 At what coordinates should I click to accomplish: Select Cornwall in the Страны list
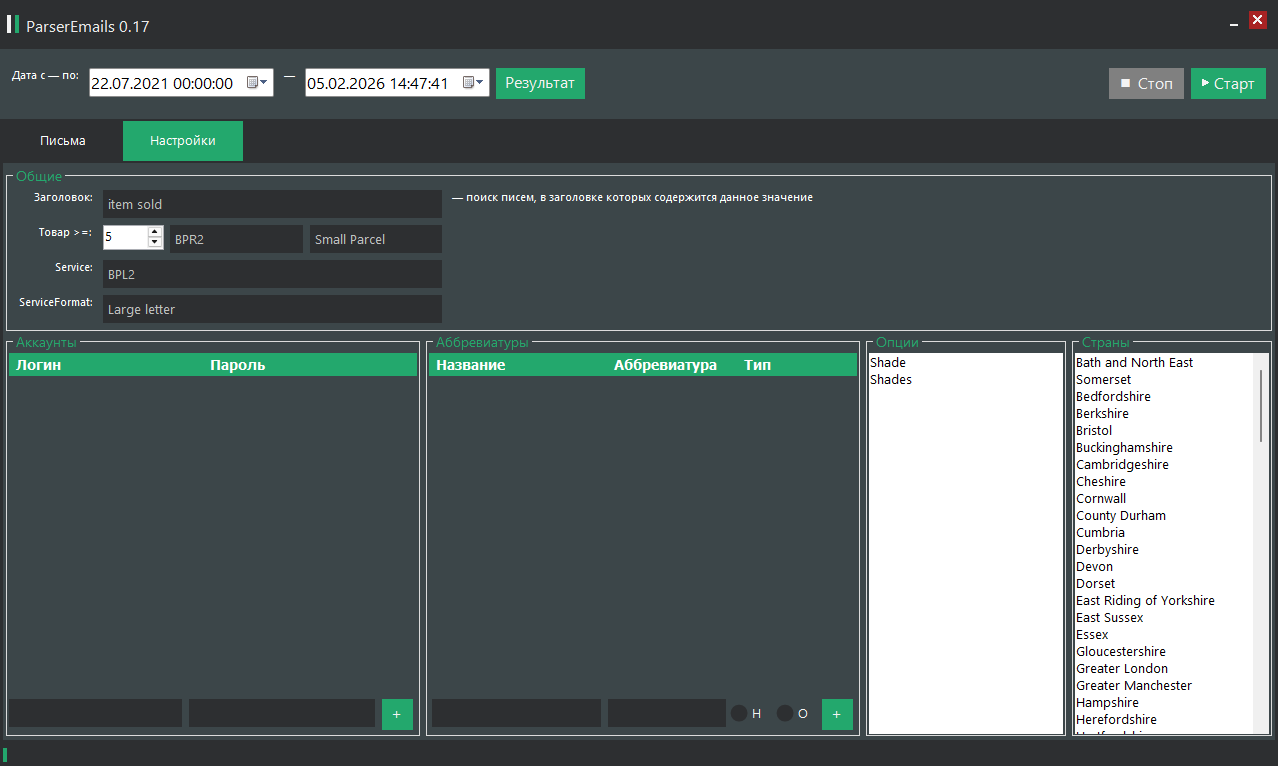coord(1101,499)
